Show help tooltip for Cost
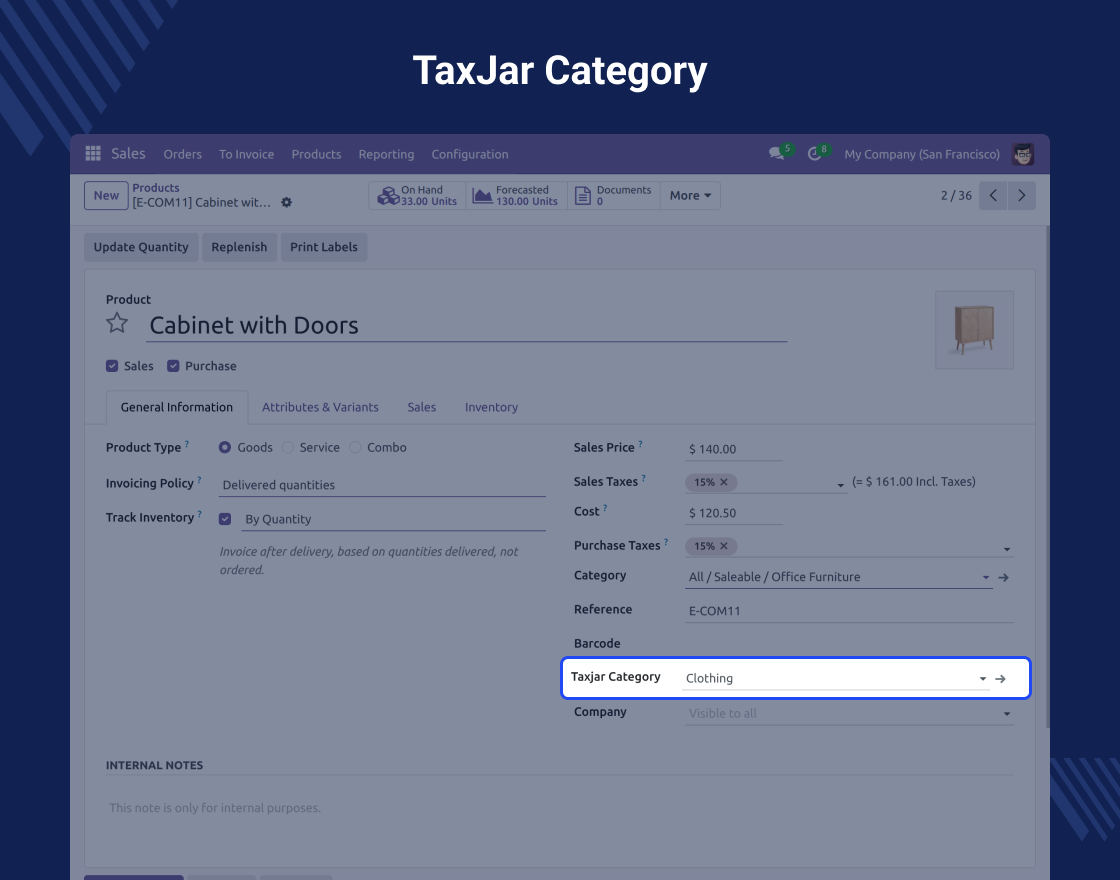This screenshot has width=1120, height=880. tap(605, 508)
